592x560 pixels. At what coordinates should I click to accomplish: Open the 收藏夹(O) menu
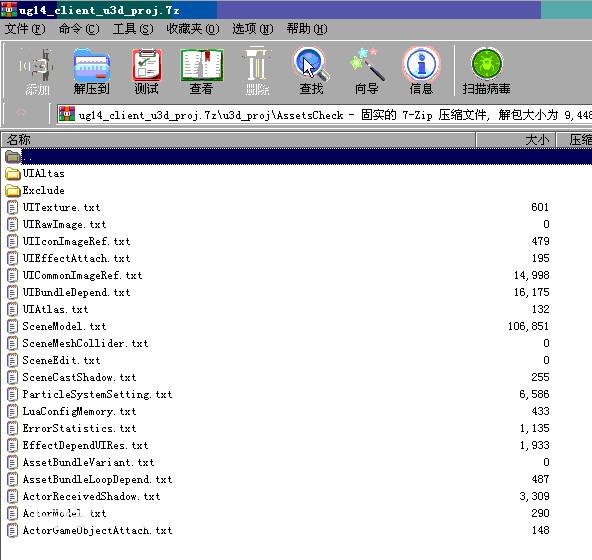(193, 29)
